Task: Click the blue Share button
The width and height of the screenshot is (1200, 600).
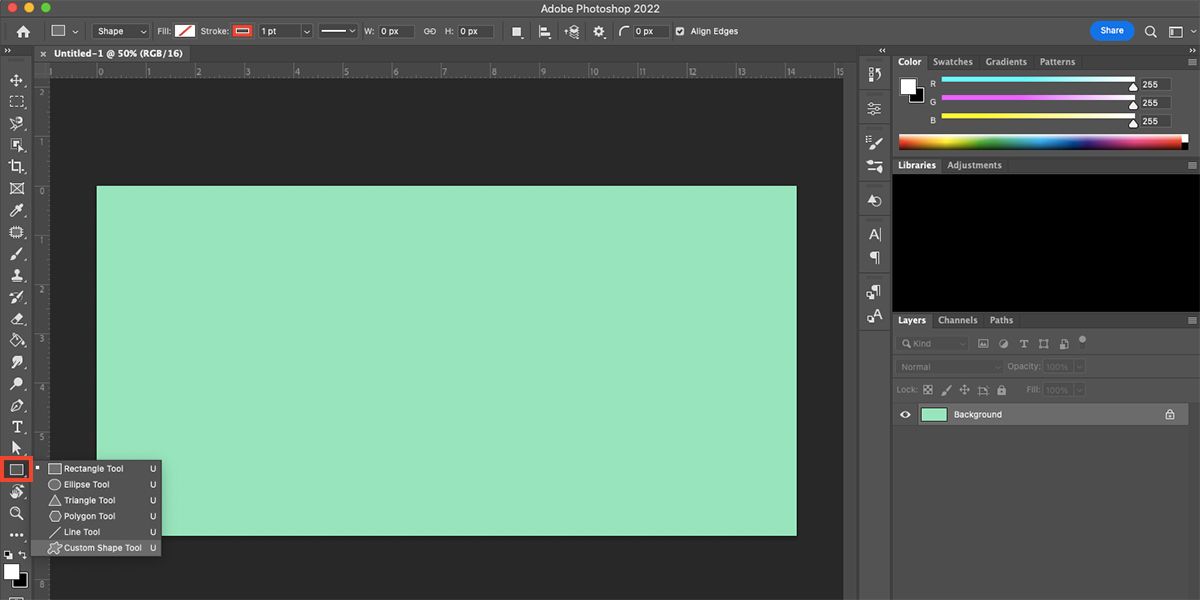Action: coord(1111,30)
